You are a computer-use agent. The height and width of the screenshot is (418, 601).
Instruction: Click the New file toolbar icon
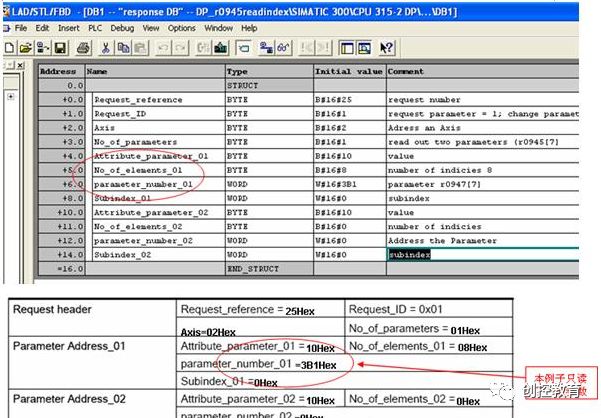click(x=10, y=48)
